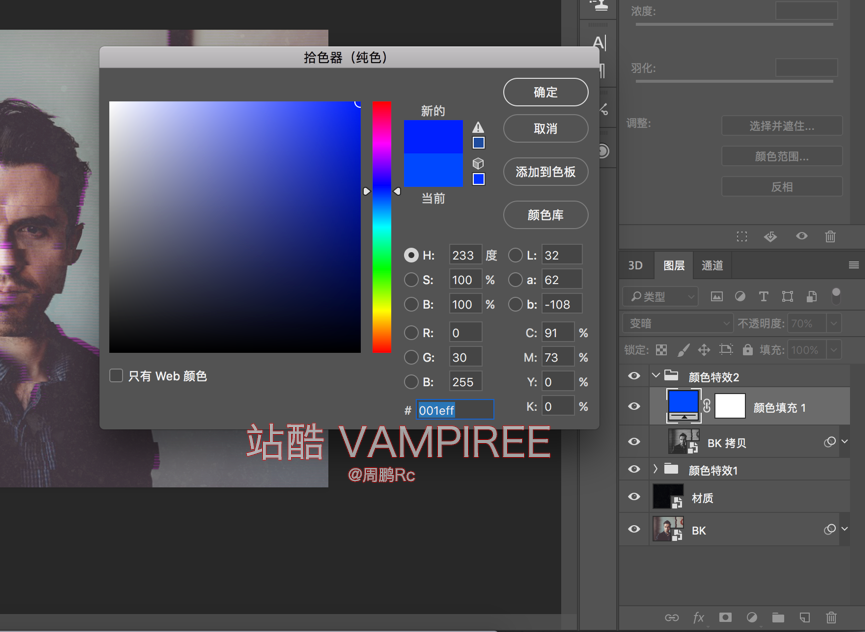Image resolution: width=865 pixels, height=632 pixels.
Task: Toggle the layer filter on/off switch
Action: pos(836,296)
